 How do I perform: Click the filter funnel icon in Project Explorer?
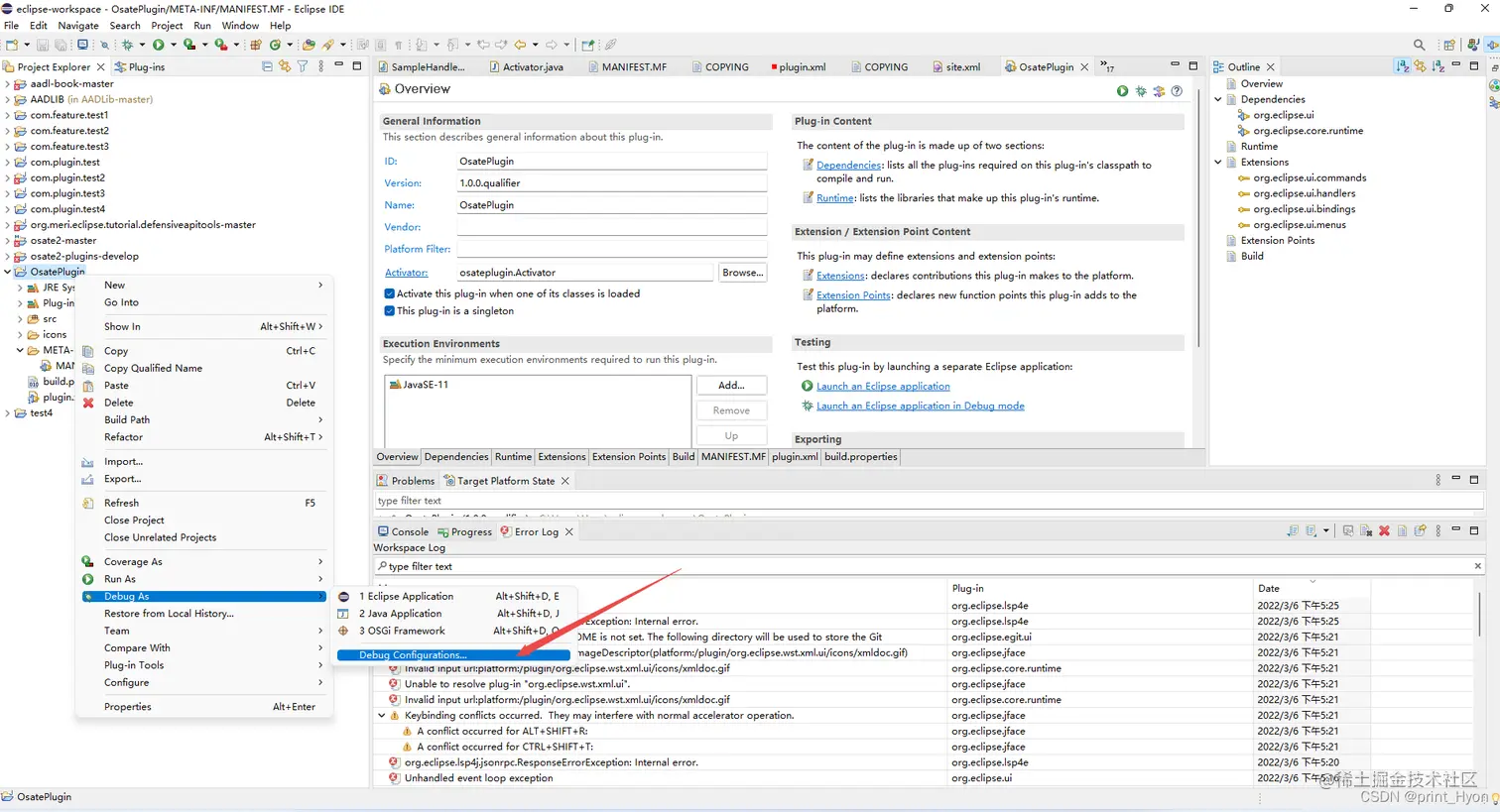click(303, 66)
